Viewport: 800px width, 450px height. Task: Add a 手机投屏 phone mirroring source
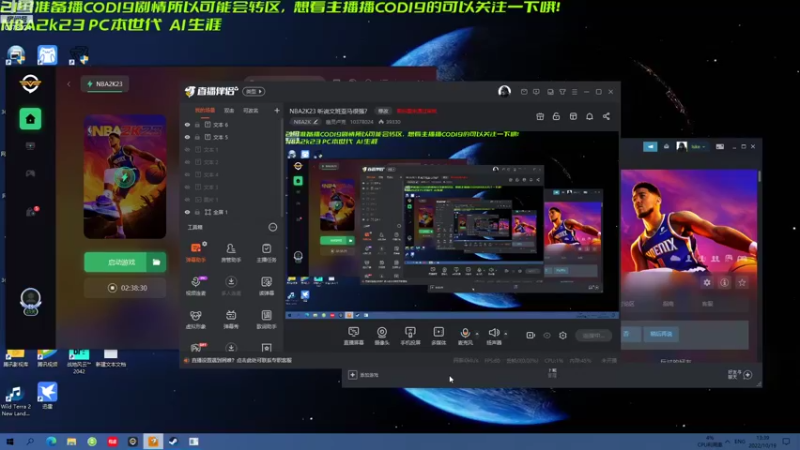410,336
